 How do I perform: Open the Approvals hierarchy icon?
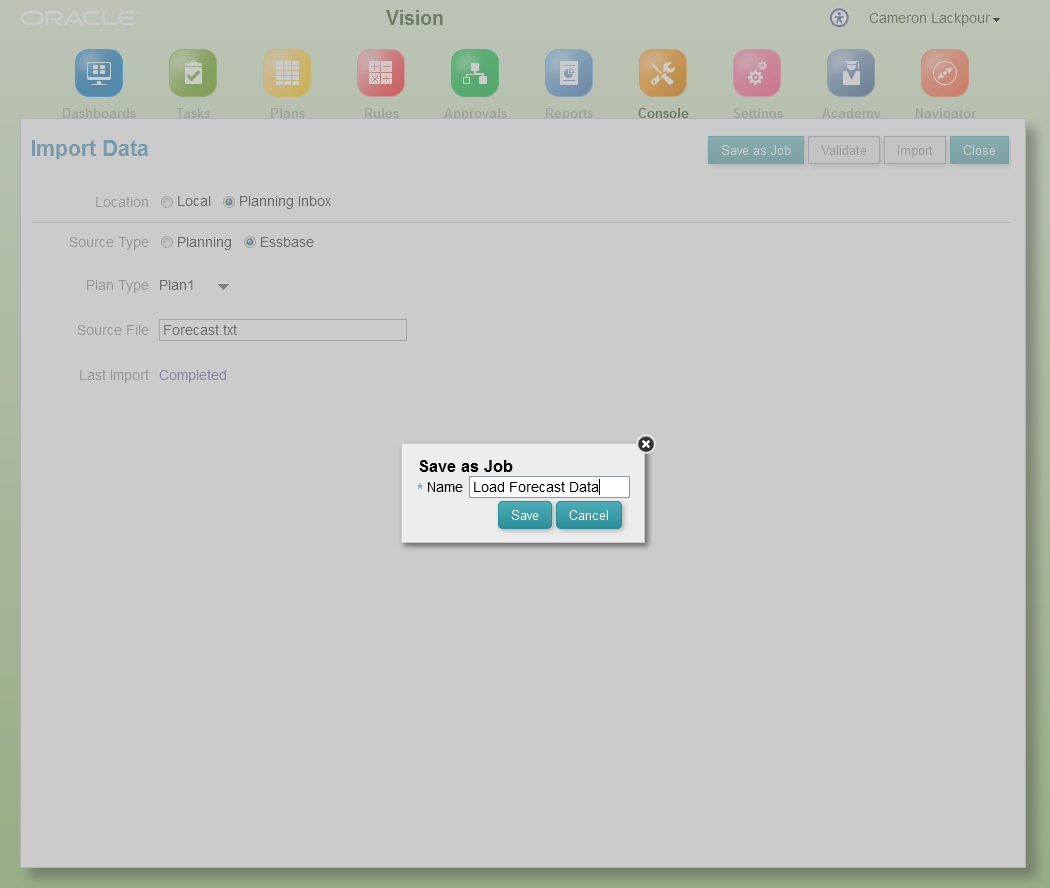[475, 73]
